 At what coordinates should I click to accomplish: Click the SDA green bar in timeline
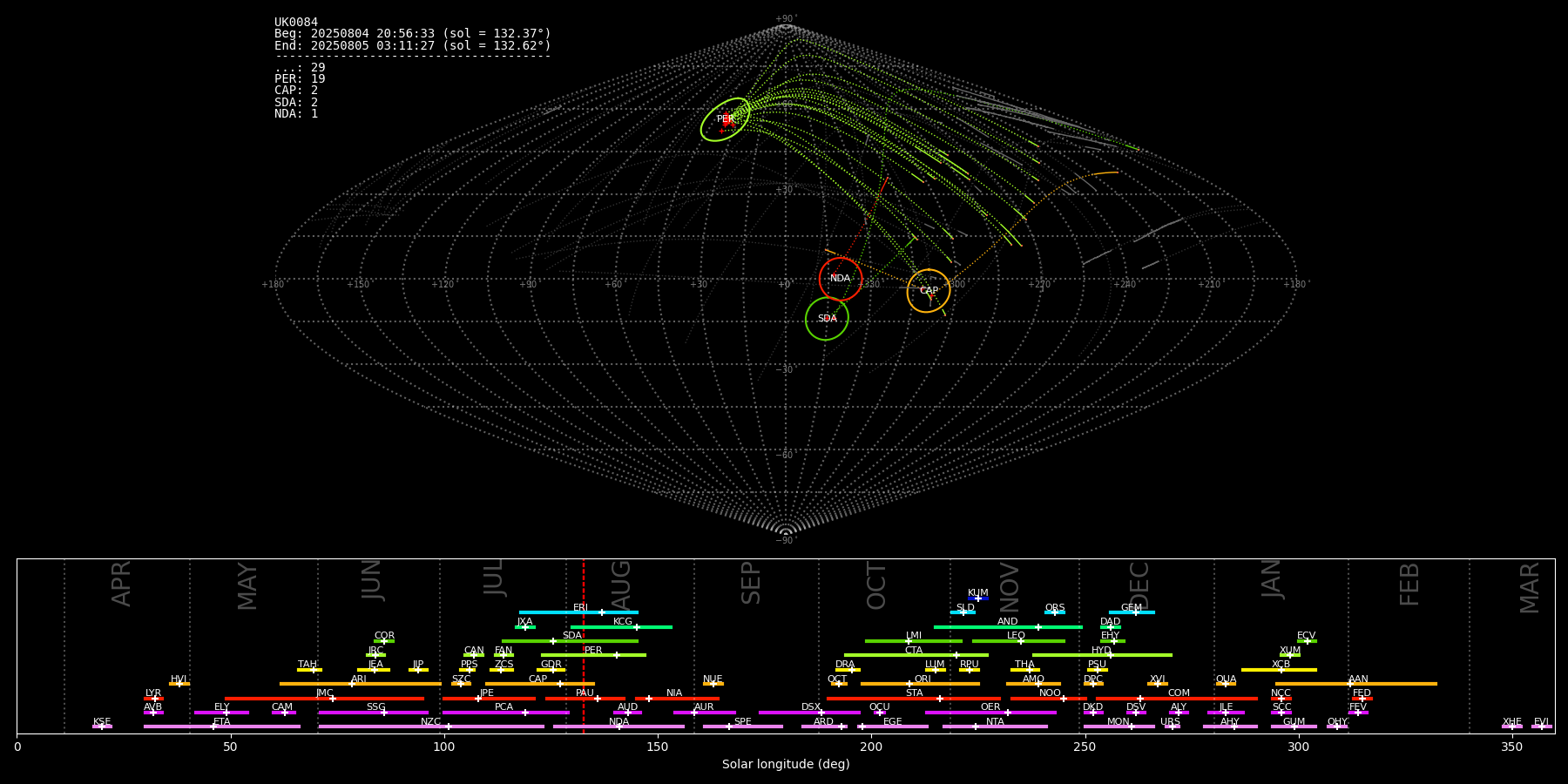coord(570,641)
